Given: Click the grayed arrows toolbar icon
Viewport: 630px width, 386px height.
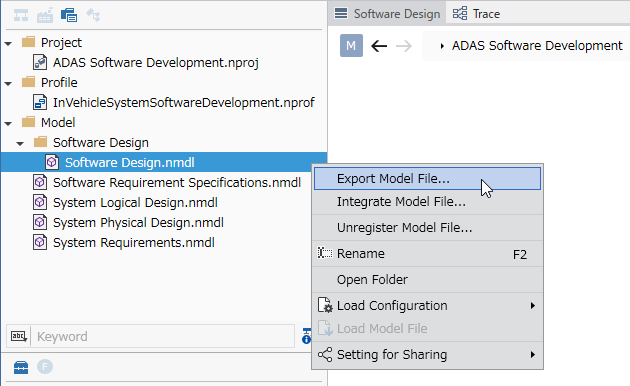Looking at the screenshot, I should click(x=93, y=15).
